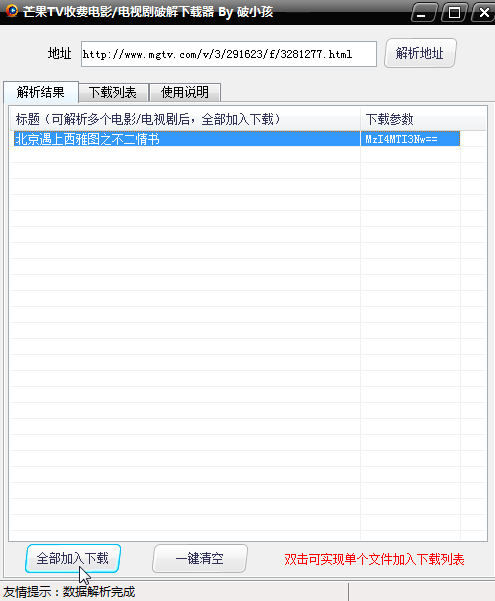Click the red 双击可实现单个文件加入下载列表 hint
This screenshot has height=601, width=495.
click(374, 560)
